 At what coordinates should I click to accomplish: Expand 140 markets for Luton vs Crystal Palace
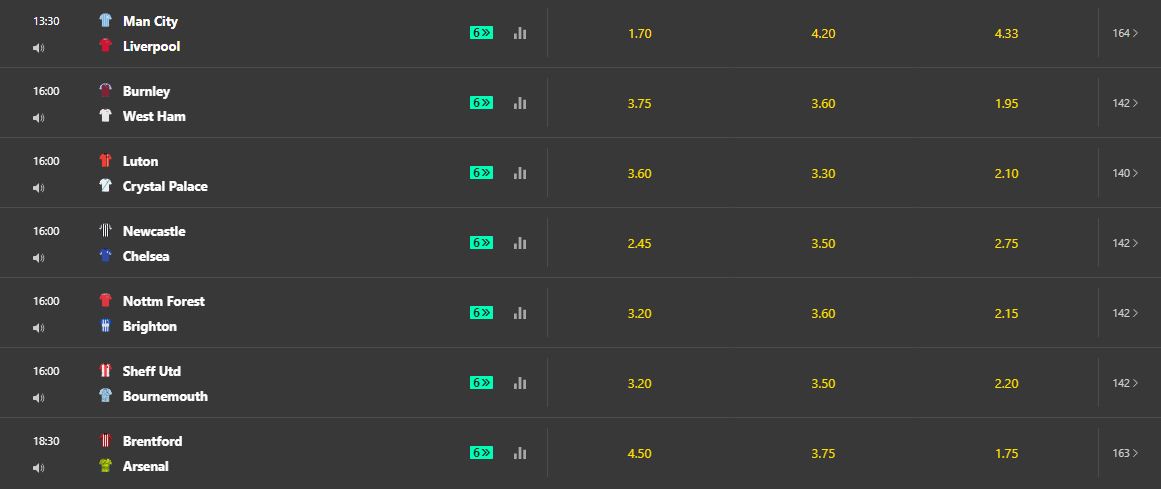click(1126, 173)
